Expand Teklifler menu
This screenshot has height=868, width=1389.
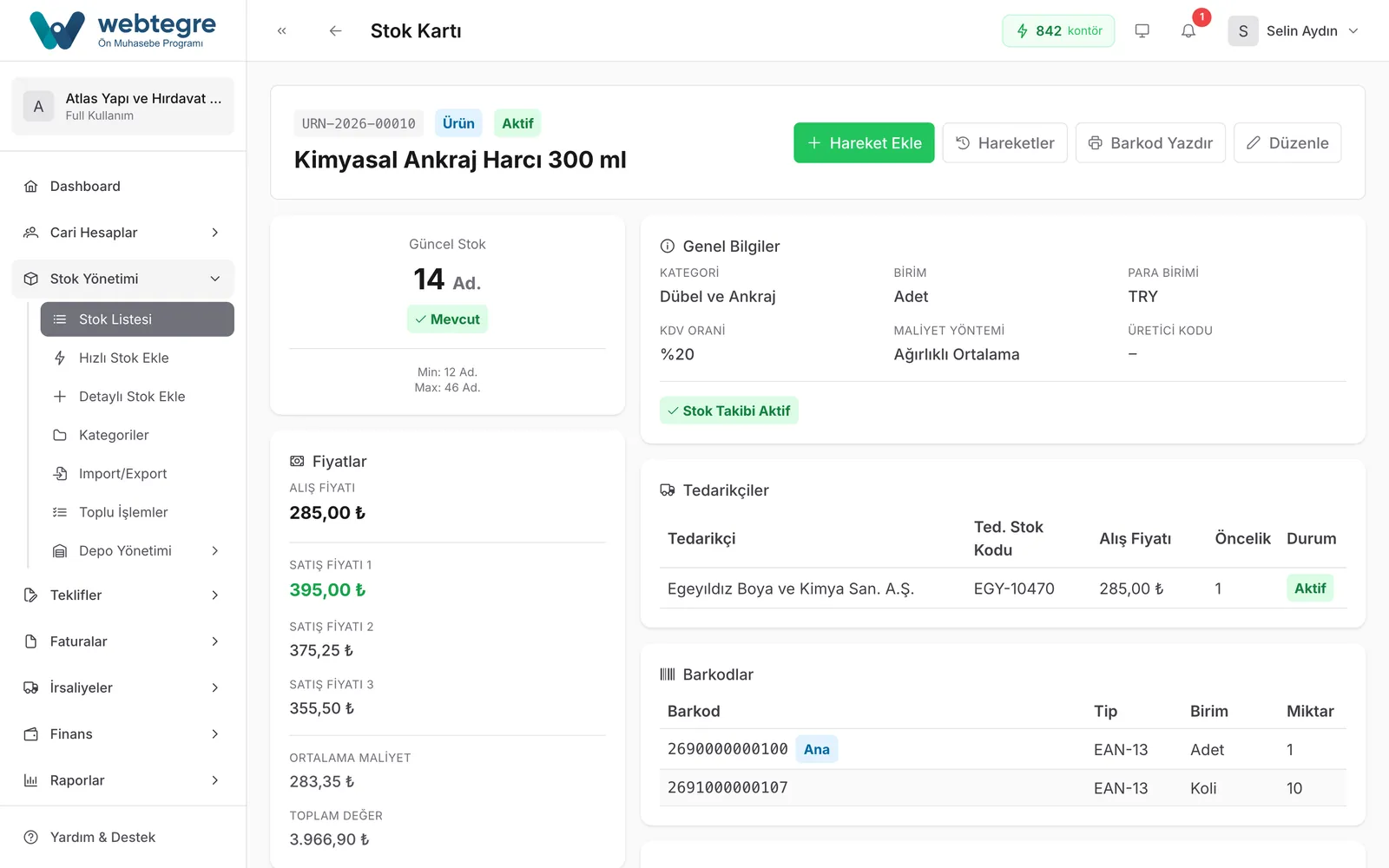[x=123, y=595]
